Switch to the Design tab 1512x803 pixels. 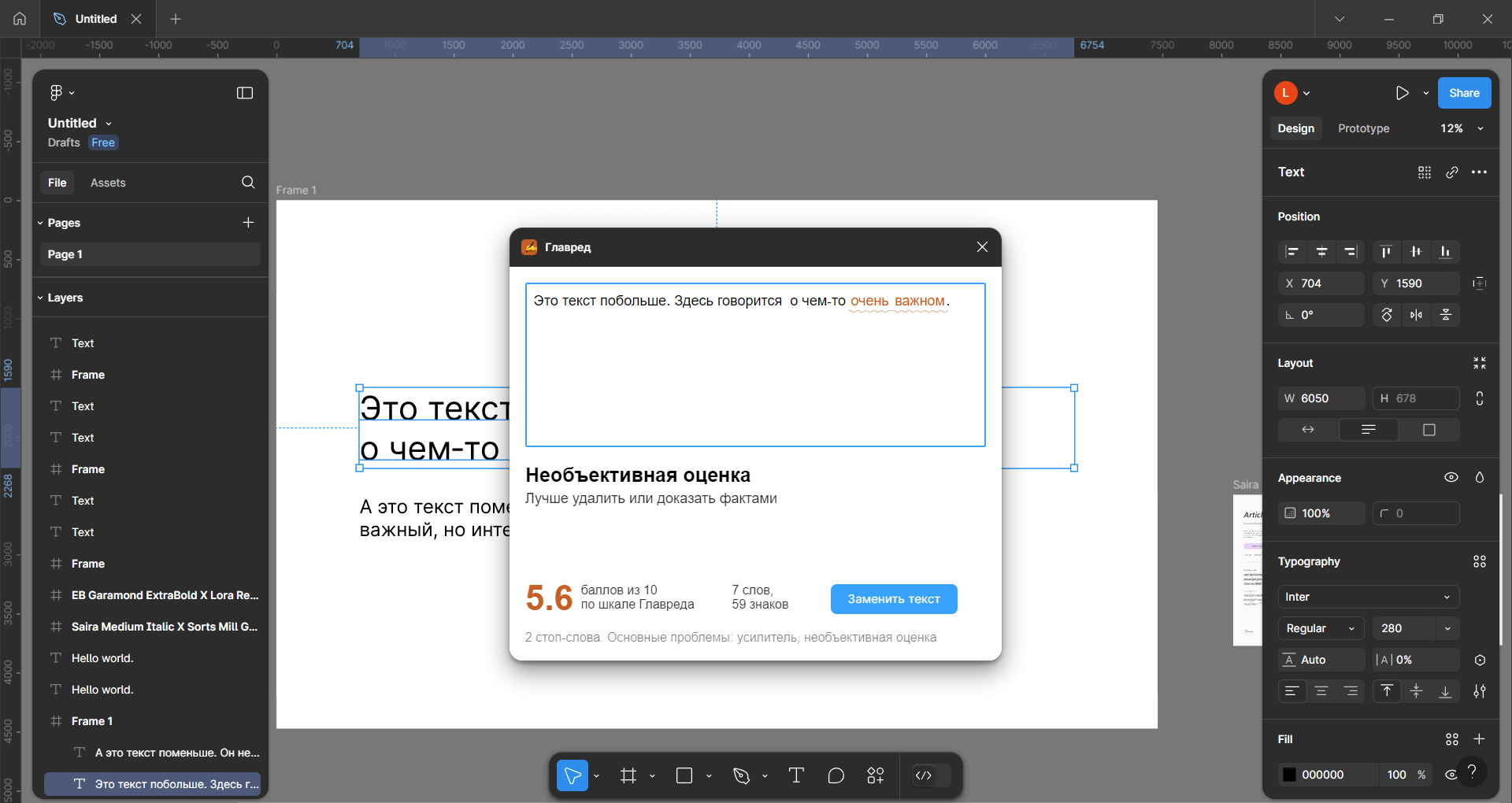tap(1295, 128)
